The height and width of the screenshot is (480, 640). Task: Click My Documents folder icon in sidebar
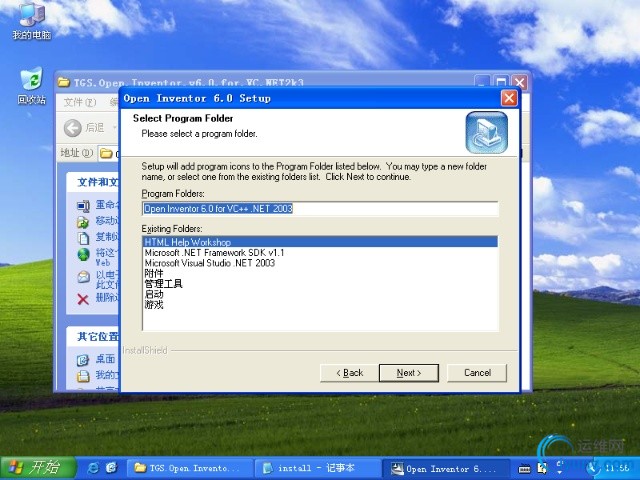[x=83, y=376]
